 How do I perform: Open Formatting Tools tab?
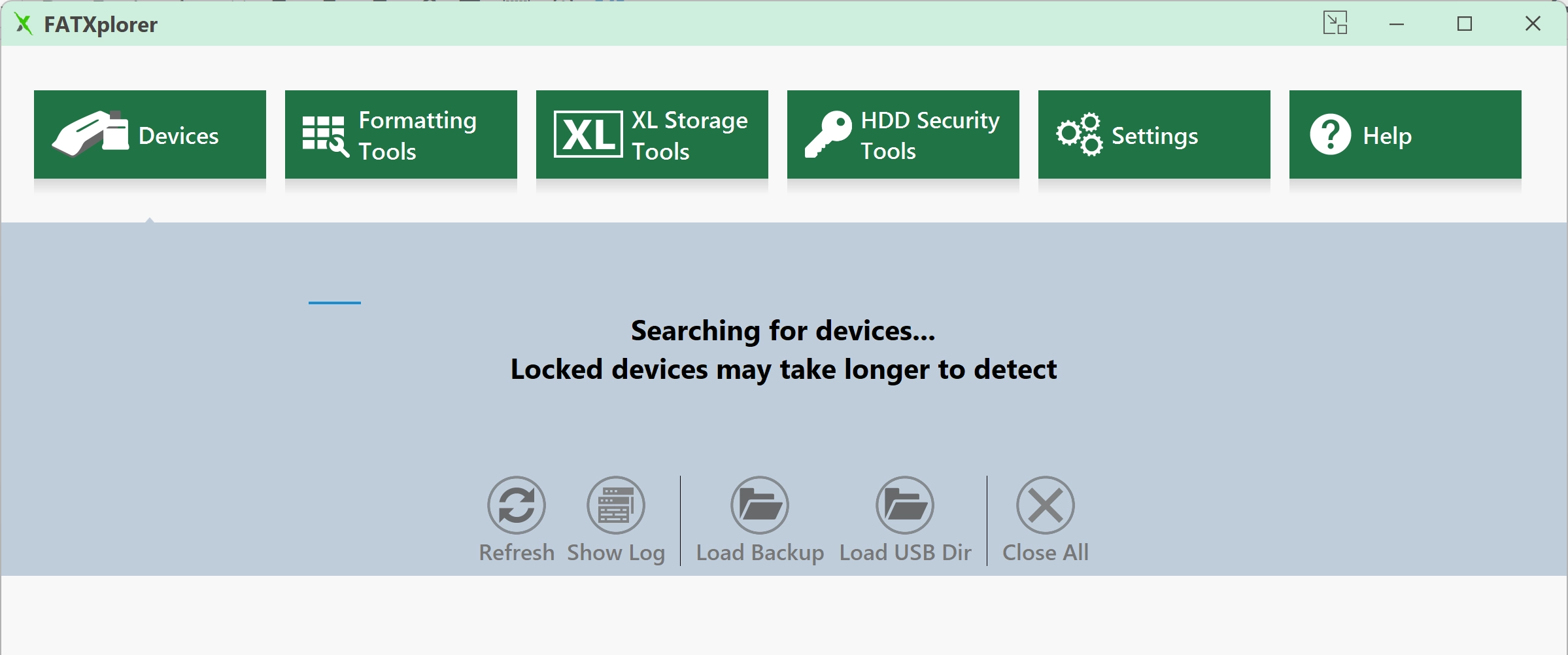[401, 134]
